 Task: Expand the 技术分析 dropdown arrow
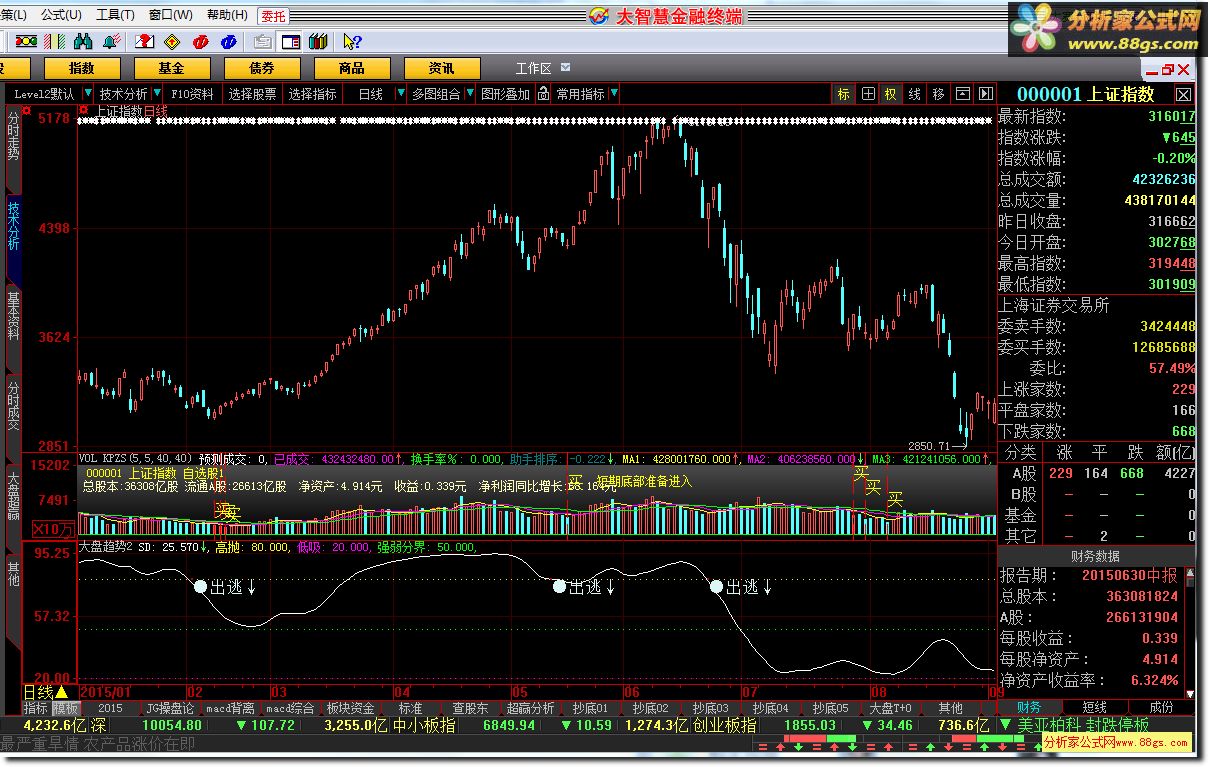(159, 94)
